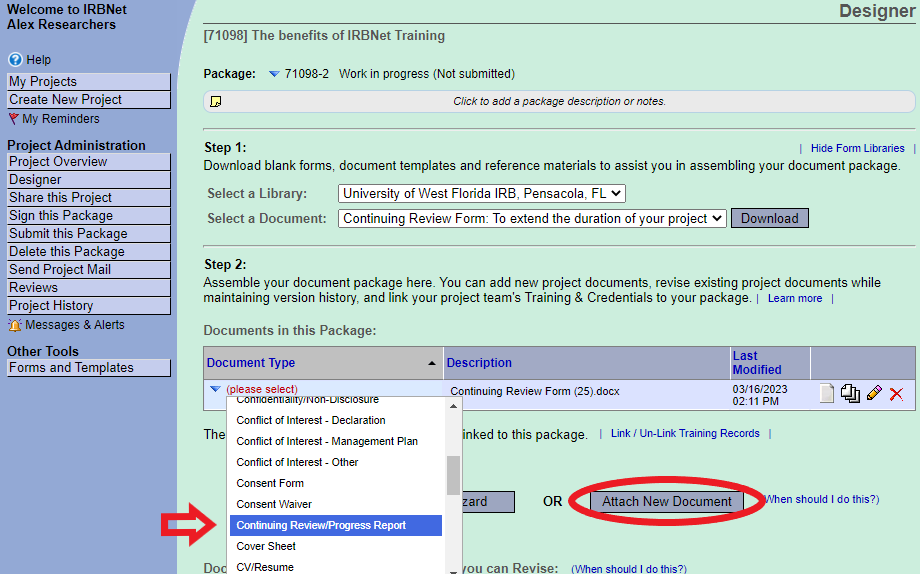Open the package 71098-2 dropdown arrow

tap(274, 74)
